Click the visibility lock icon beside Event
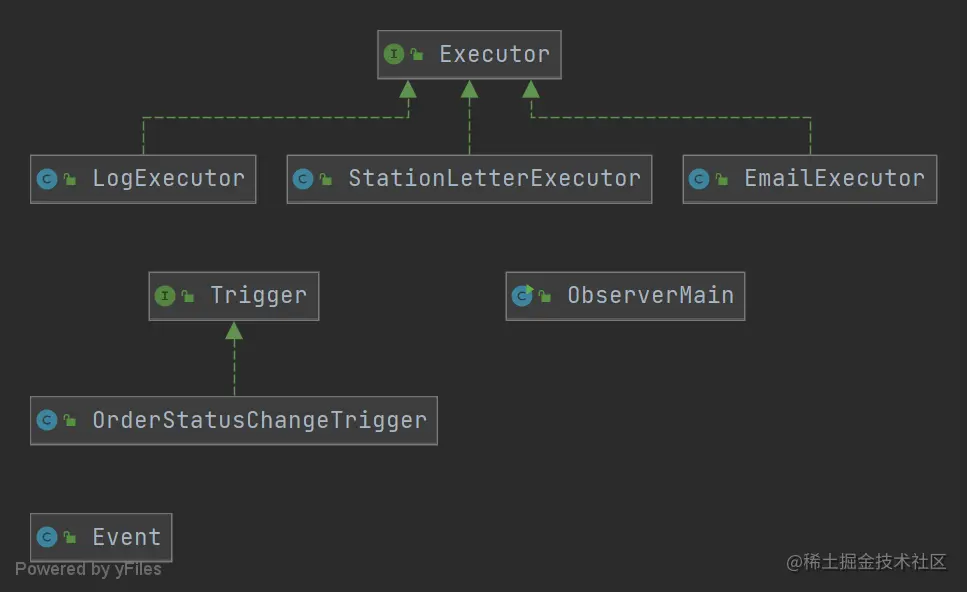Screen dimensions: 967x592 click(x=70, y=538)
